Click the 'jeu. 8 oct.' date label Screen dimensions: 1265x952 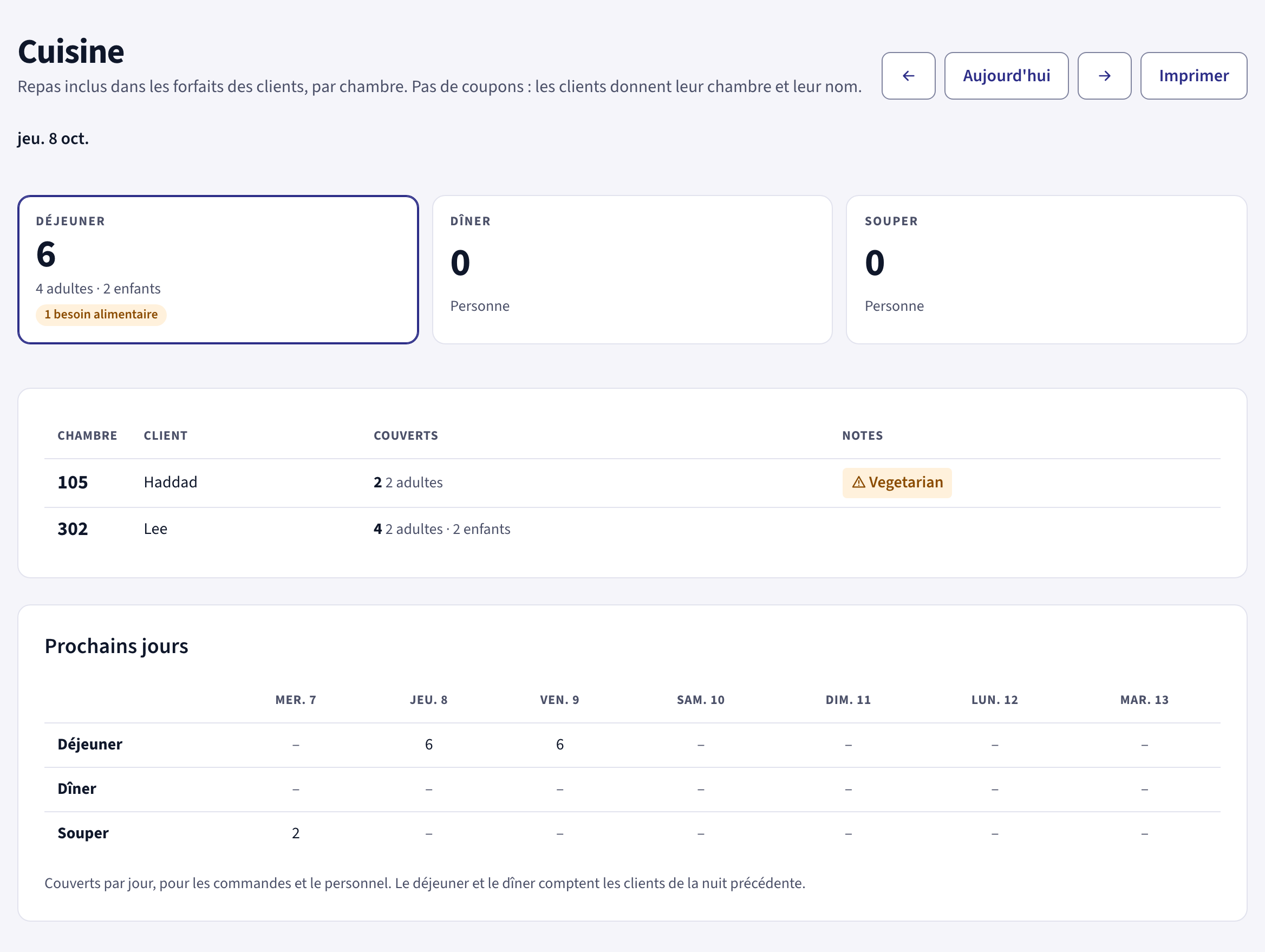[53, 139]
